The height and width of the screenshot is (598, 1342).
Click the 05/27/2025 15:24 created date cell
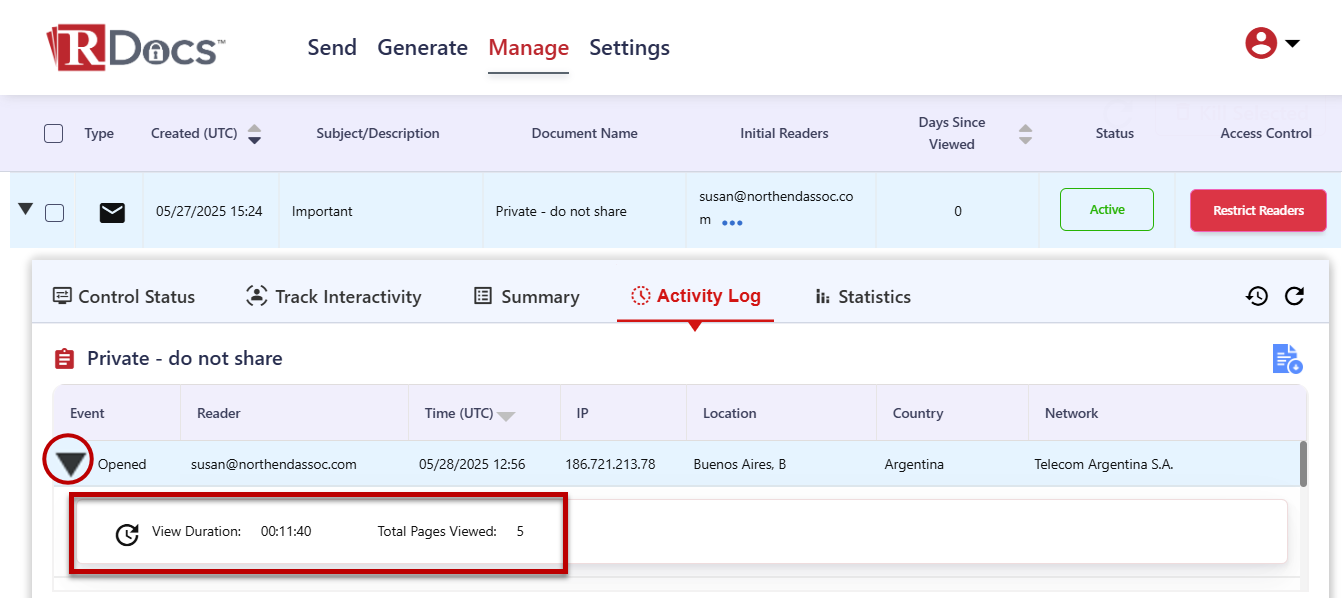tap(209, 211)
